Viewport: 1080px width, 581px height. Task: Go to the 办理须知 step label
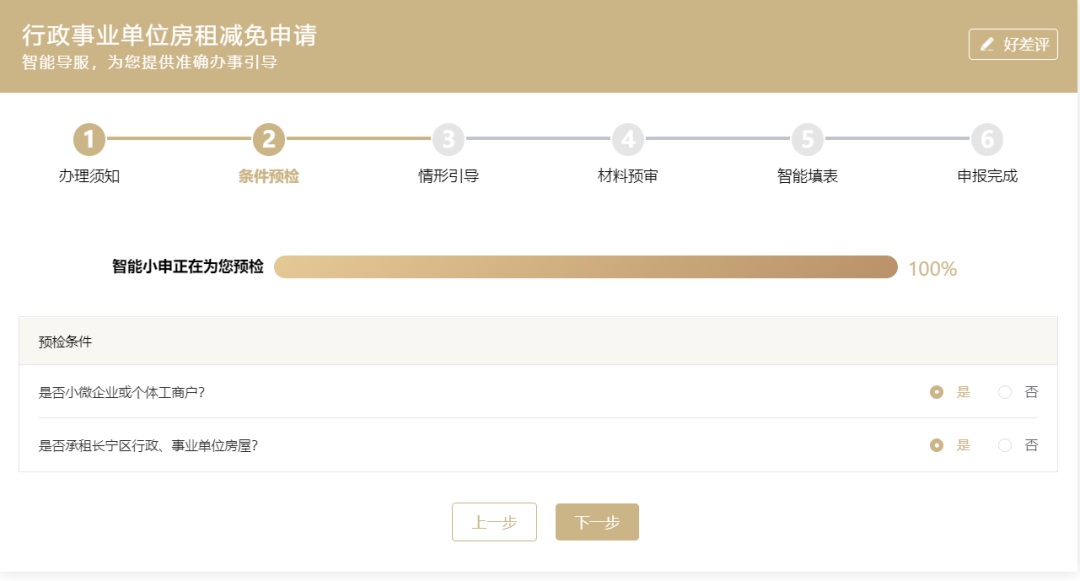pos(89,176)
